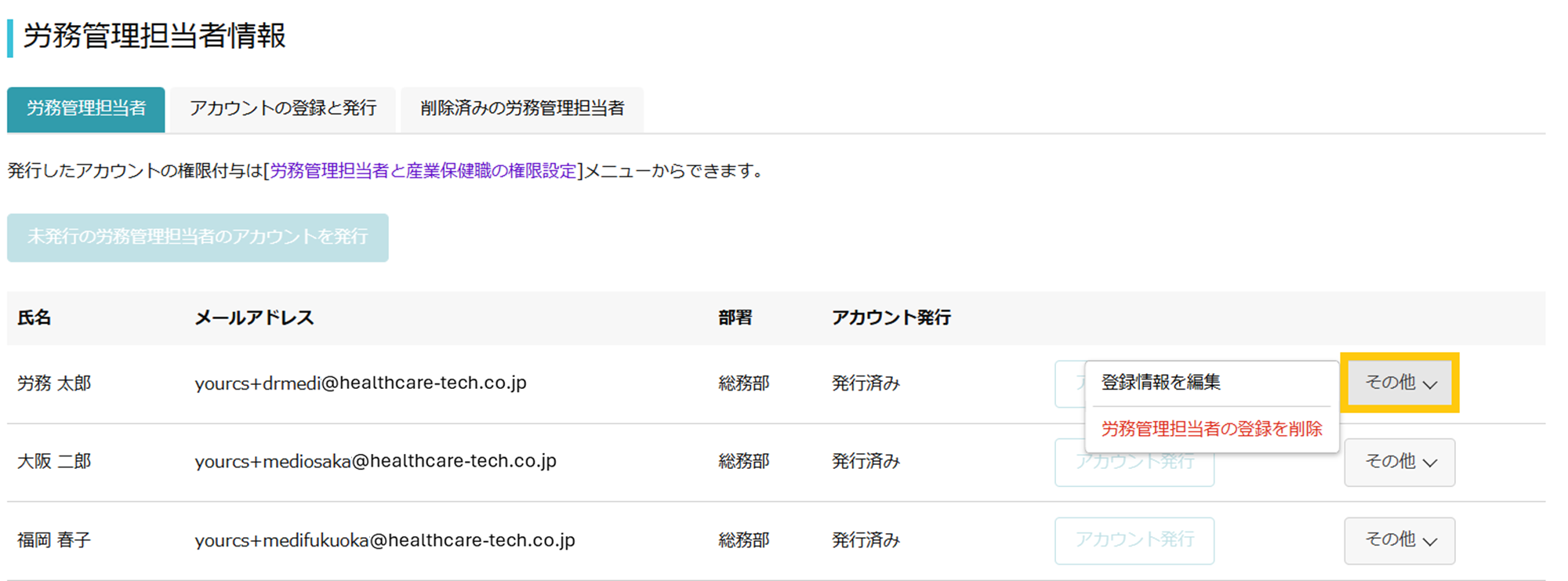1568x581 pixels.
Task: Click the アカウント発行 column header
Action: tap(891, 318)
